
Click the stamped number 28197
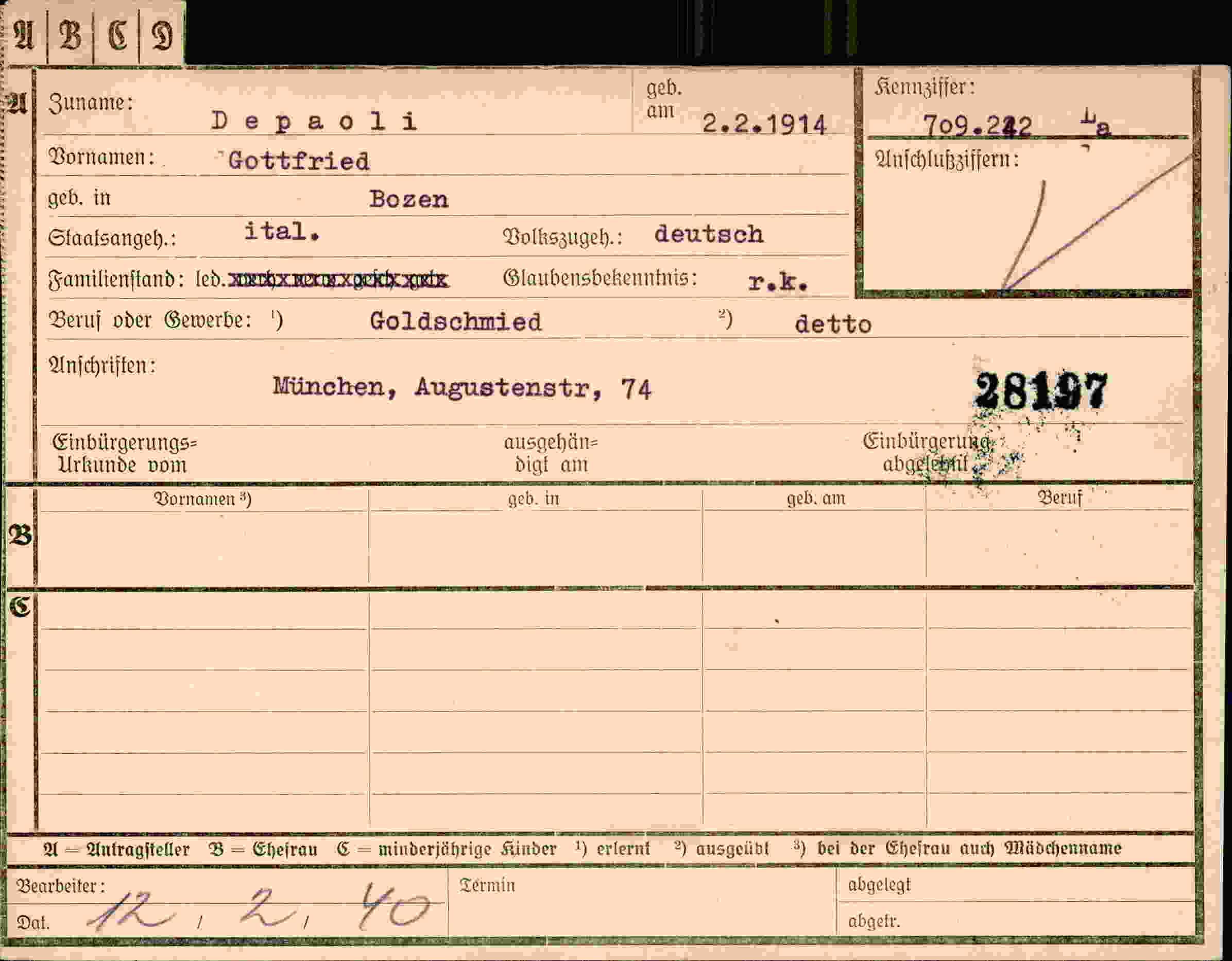coord(1041,390)
